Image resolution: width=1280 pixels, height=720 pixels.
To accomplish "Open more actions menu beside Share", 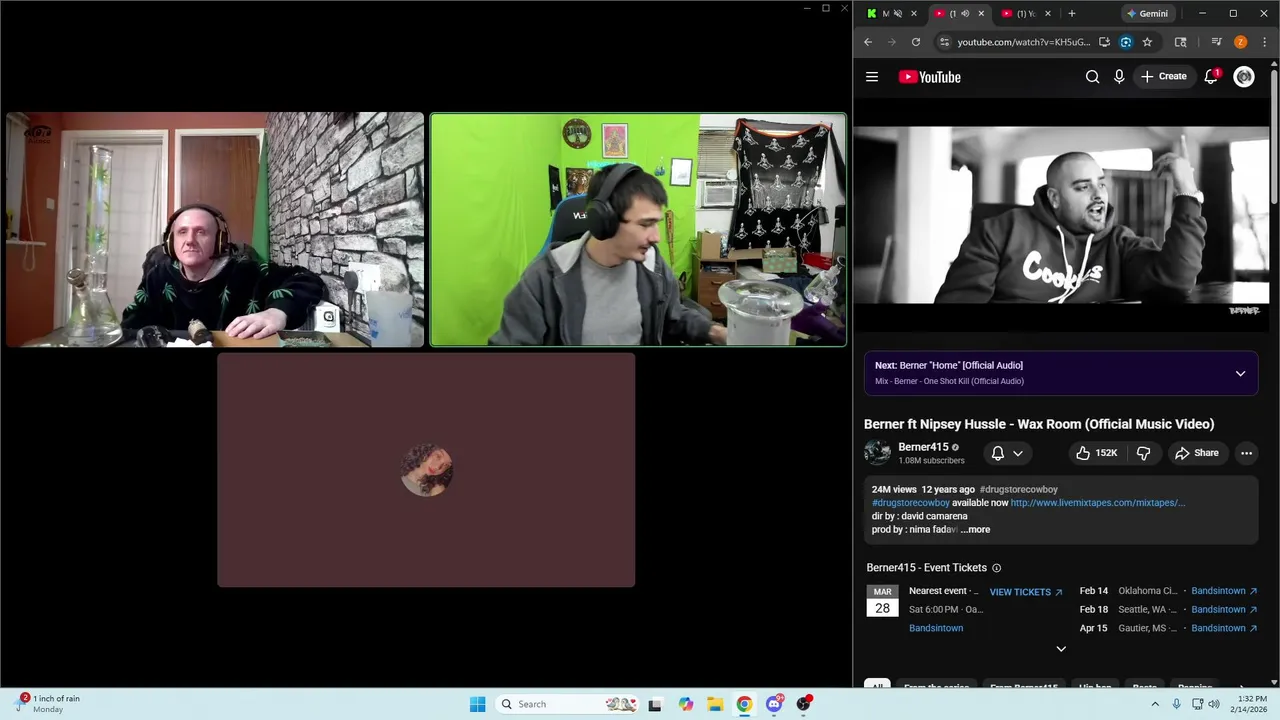I will point(1246,453).
